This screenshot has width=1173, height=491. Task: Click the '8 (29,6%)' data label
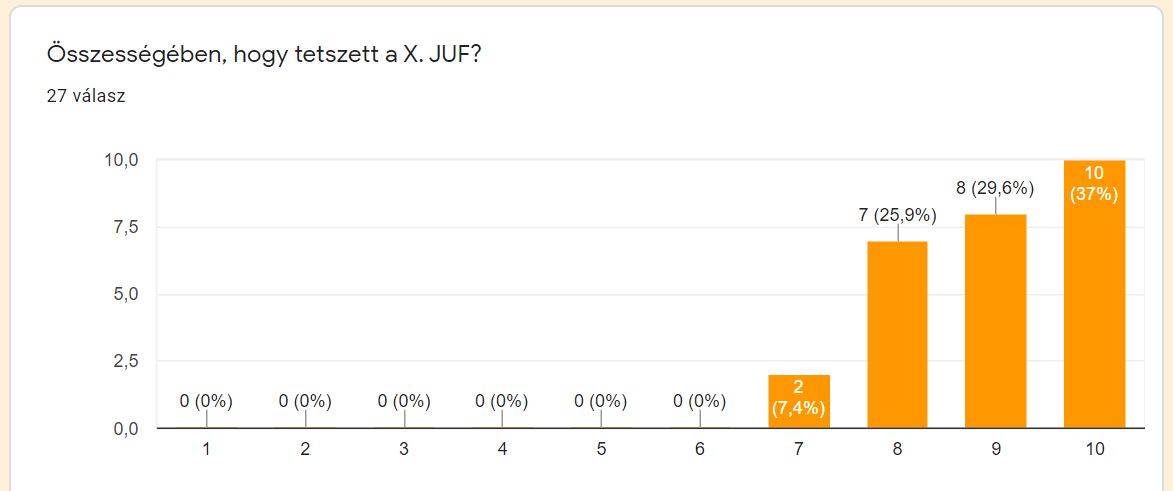pos(995,187)
